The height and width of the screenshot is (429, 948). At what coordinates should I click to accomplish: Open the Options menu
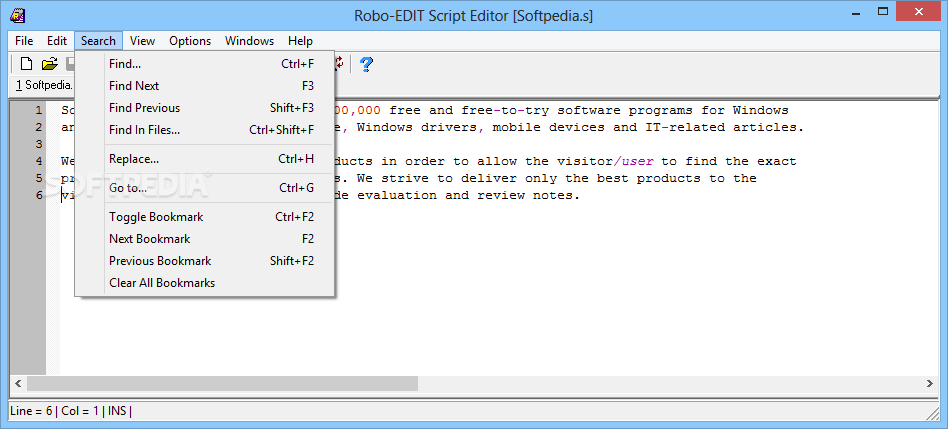(190, 41)
